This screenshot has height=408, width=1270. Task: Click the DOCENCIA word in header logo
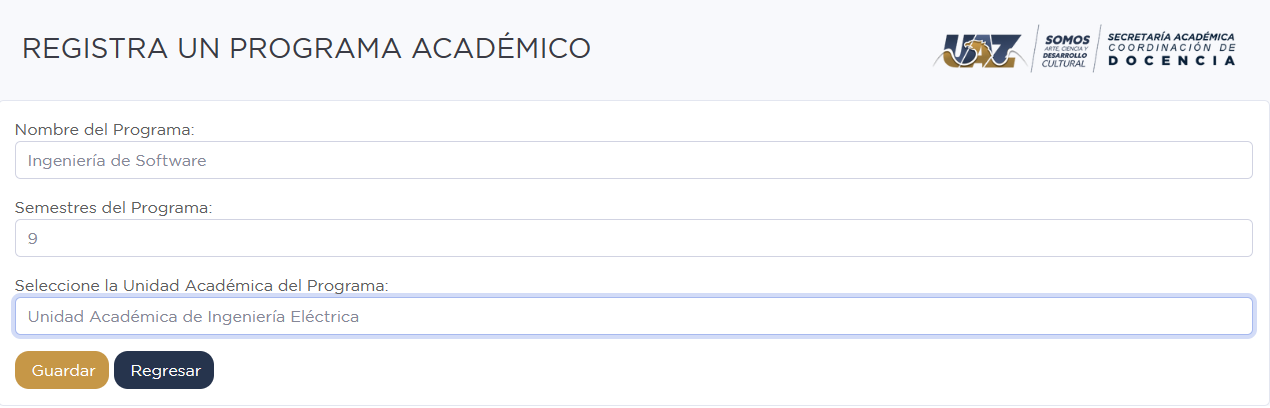[1171, 61]
